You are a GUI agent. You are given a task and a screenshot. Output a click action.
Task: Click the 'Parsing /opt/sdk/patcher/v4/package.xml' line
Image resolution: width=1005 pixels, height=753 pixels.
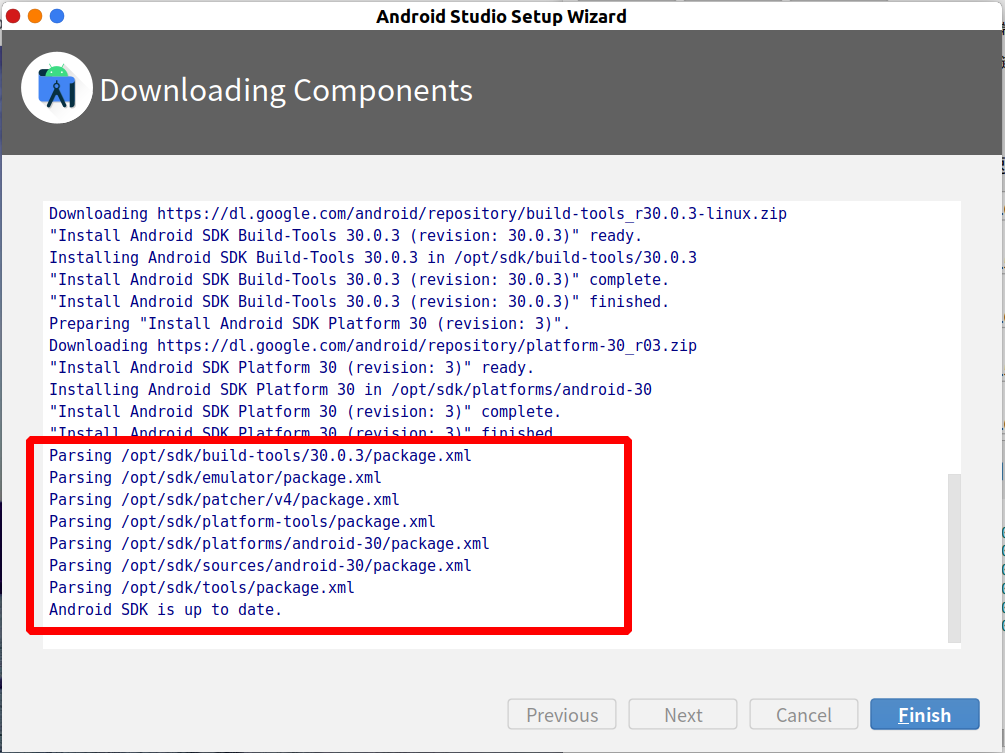click(x=224, y=499)
